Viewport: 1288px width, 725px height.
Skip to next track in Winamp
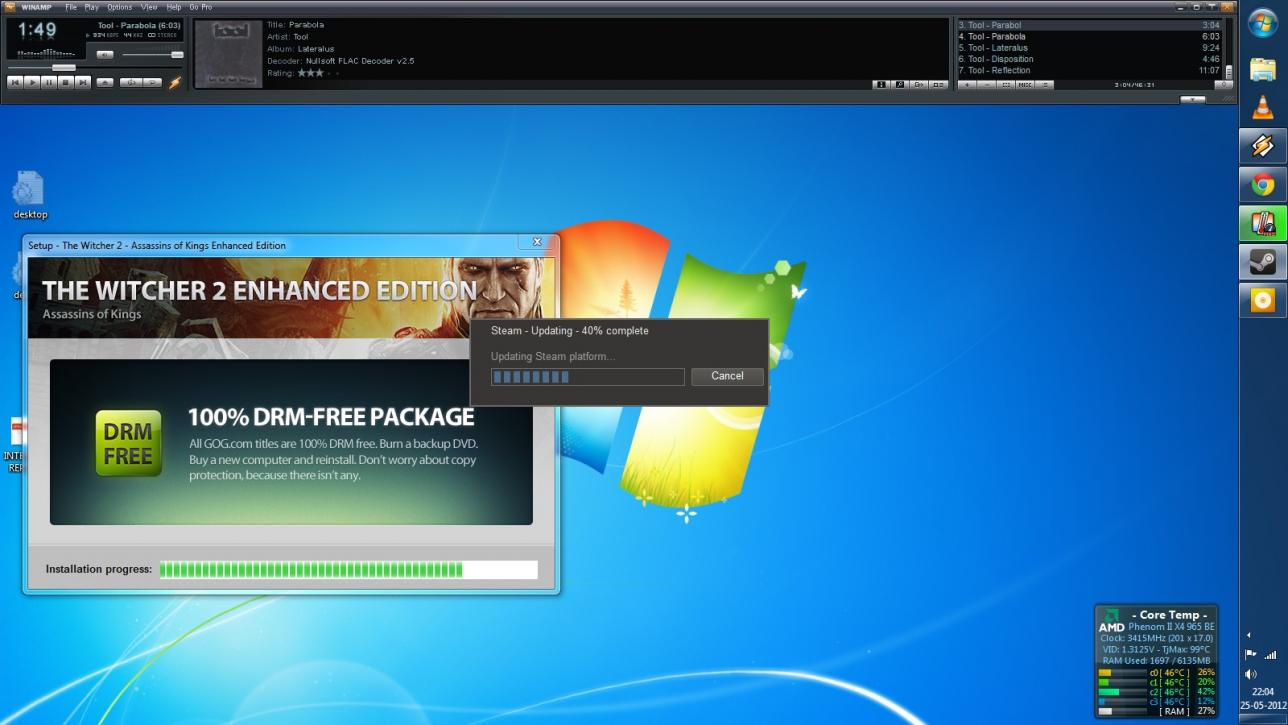coord(83,82)
